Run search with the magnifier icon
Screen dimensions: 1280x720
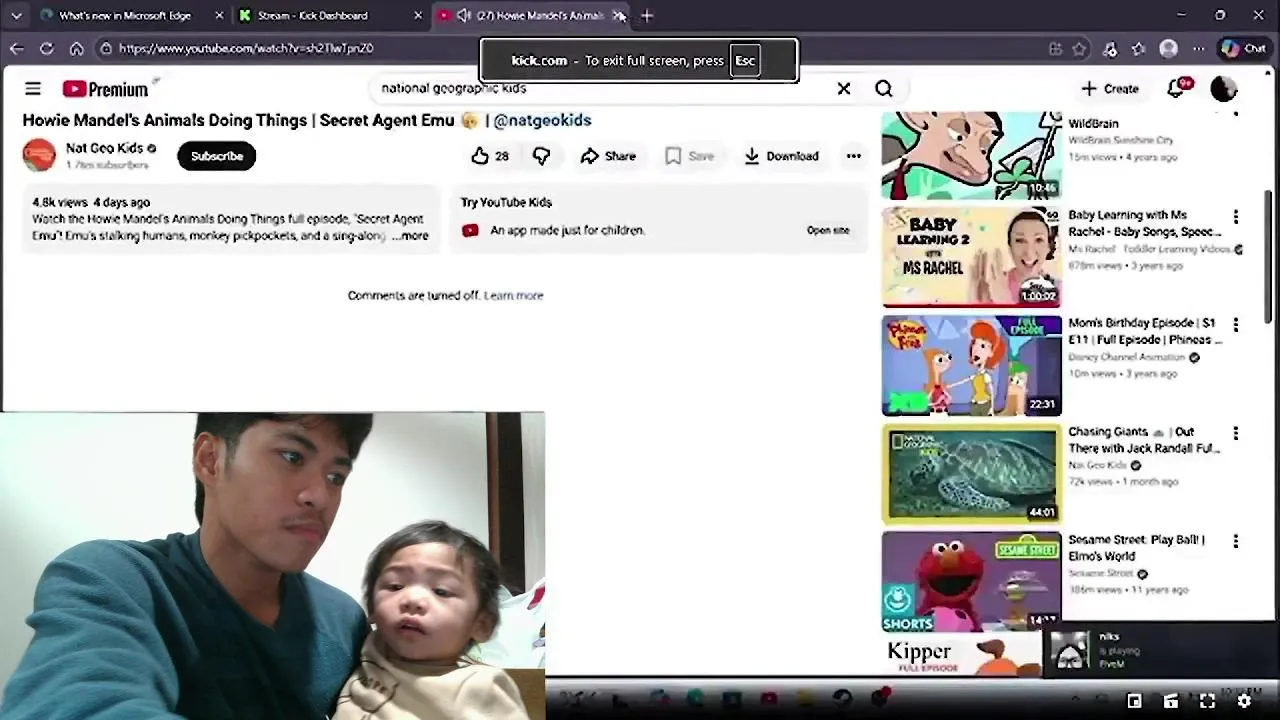point(884,89)
